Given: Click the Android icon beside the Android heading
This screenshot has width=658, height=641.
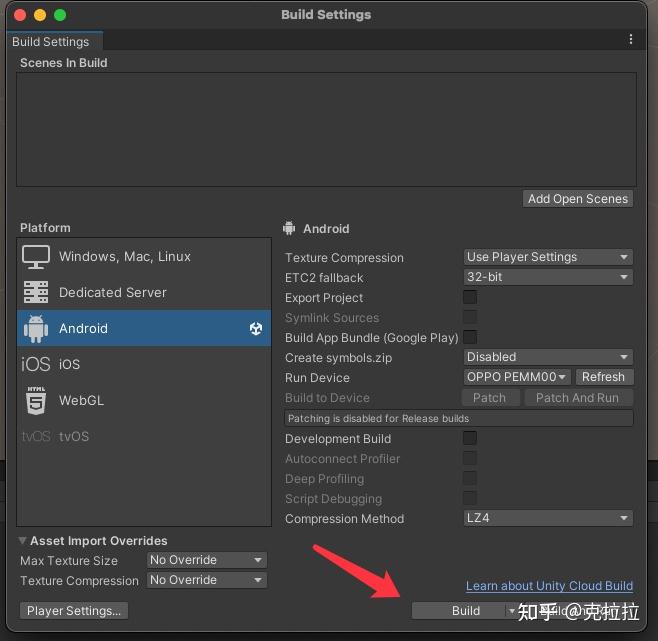Looking at the screenshot, I should pyautogui.click(x=289, y=228).
